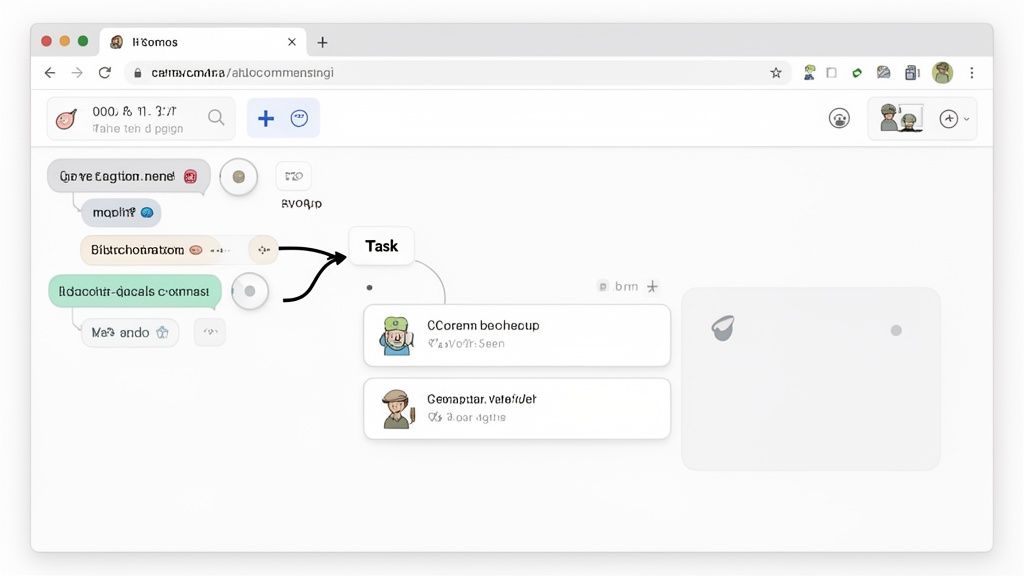
Task: Click the node handle icon beside Bibtrchotrratrom
Action: coord(262,249)
